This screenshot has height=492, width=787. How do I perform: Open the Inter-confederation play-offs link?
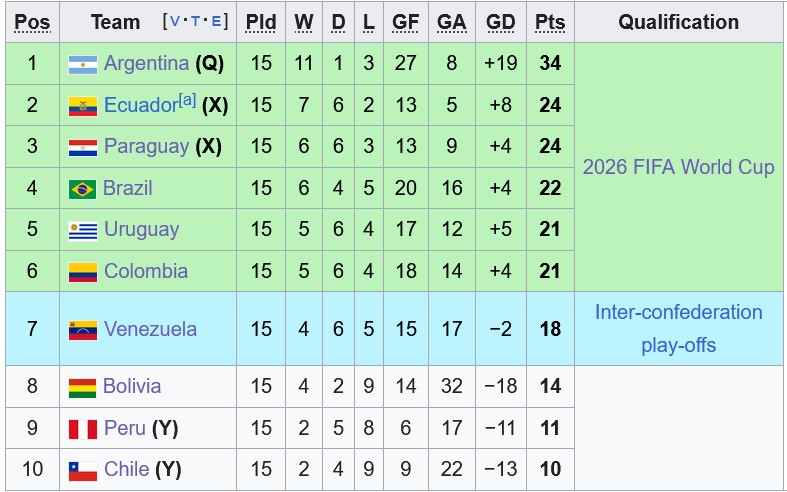point(678,329)
